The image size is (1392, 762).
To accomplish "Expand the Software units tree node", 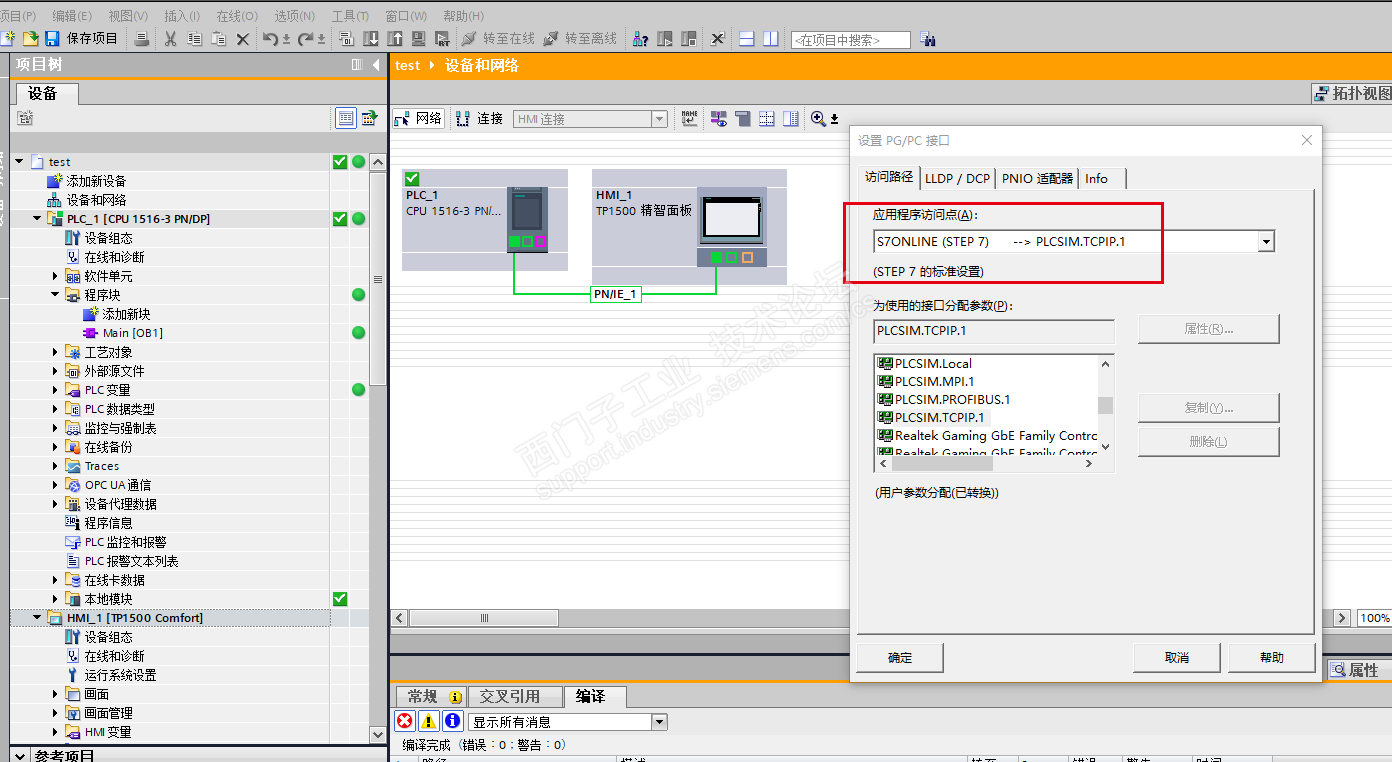I will click(x=56, y=276).
